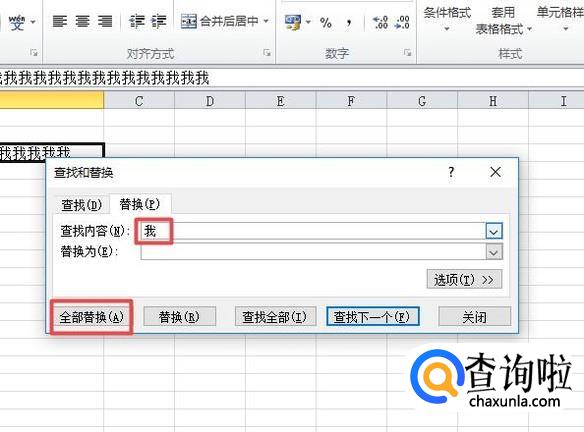Expand the 合并后居中 dropdown arrow

[x=266, y=21]
